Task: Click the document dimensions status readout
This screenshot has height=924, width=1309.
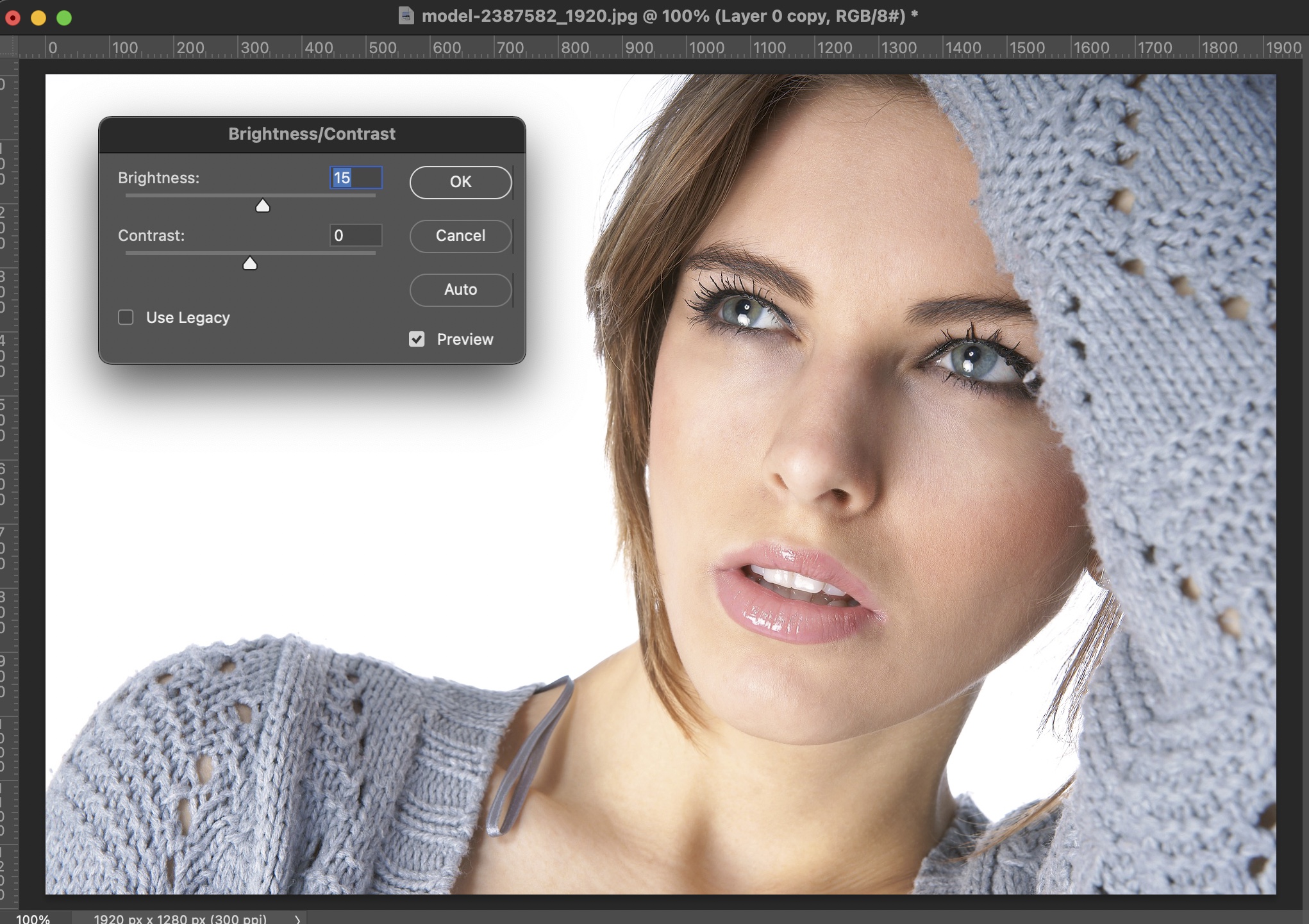Action: click(x=180, y=918)
